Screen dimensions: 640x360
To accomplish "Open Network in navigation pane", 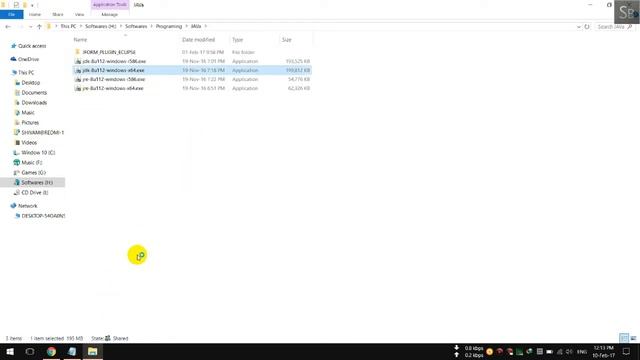I will point(27,206).
